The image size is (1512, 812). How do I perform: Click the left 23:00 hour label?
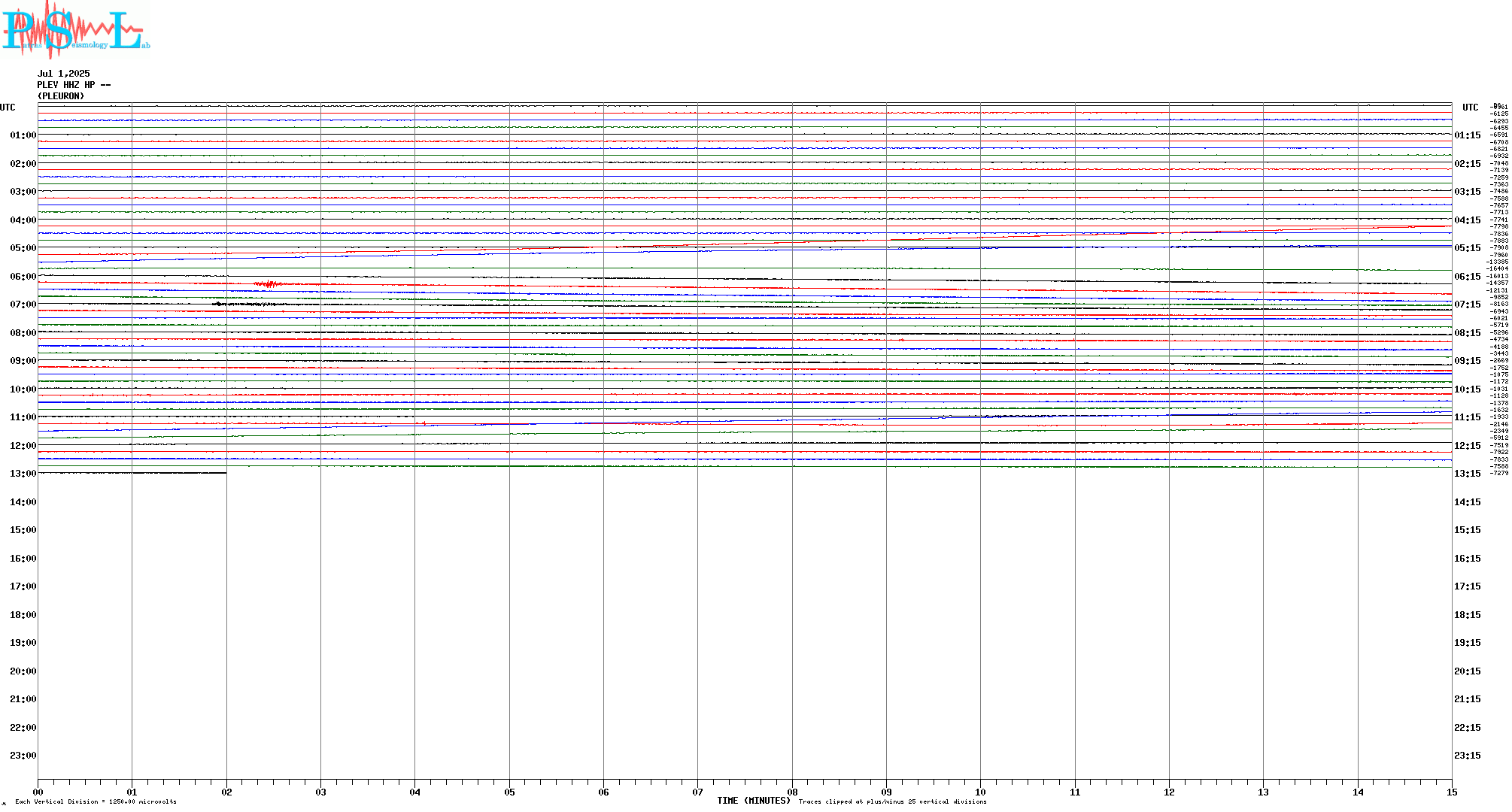tap(23, 756)
